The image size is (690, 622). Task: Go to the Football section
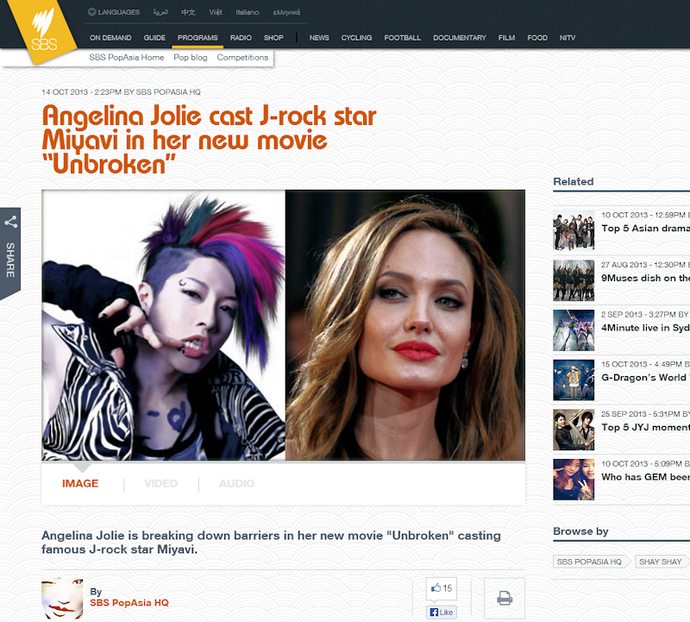[402, 38]
